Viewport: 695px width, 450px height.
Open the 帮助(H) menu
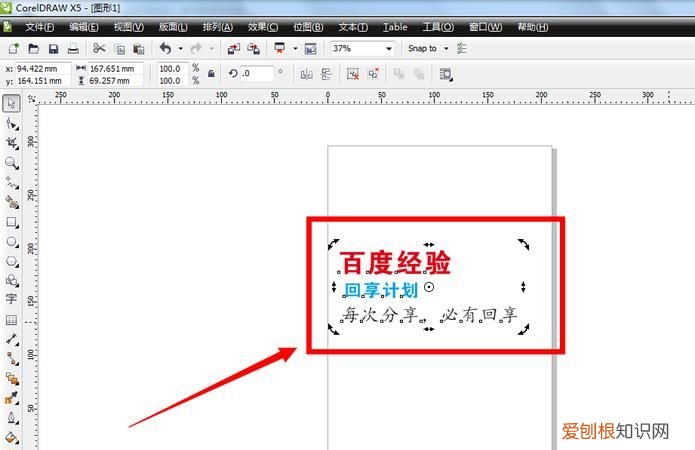[x=533, y=27]
